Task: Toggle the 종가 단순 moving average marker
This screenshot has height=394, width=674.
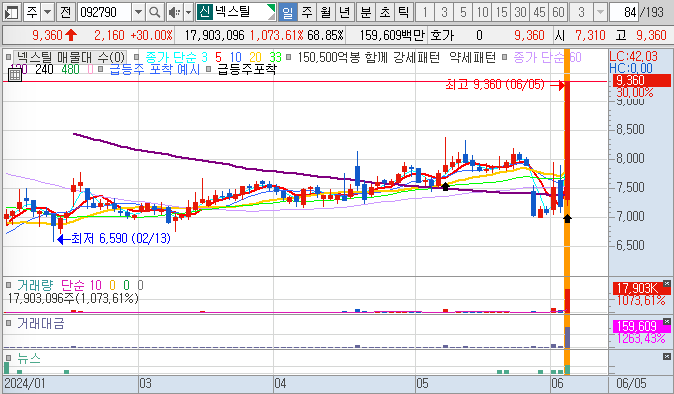Action: coord(137,57)
